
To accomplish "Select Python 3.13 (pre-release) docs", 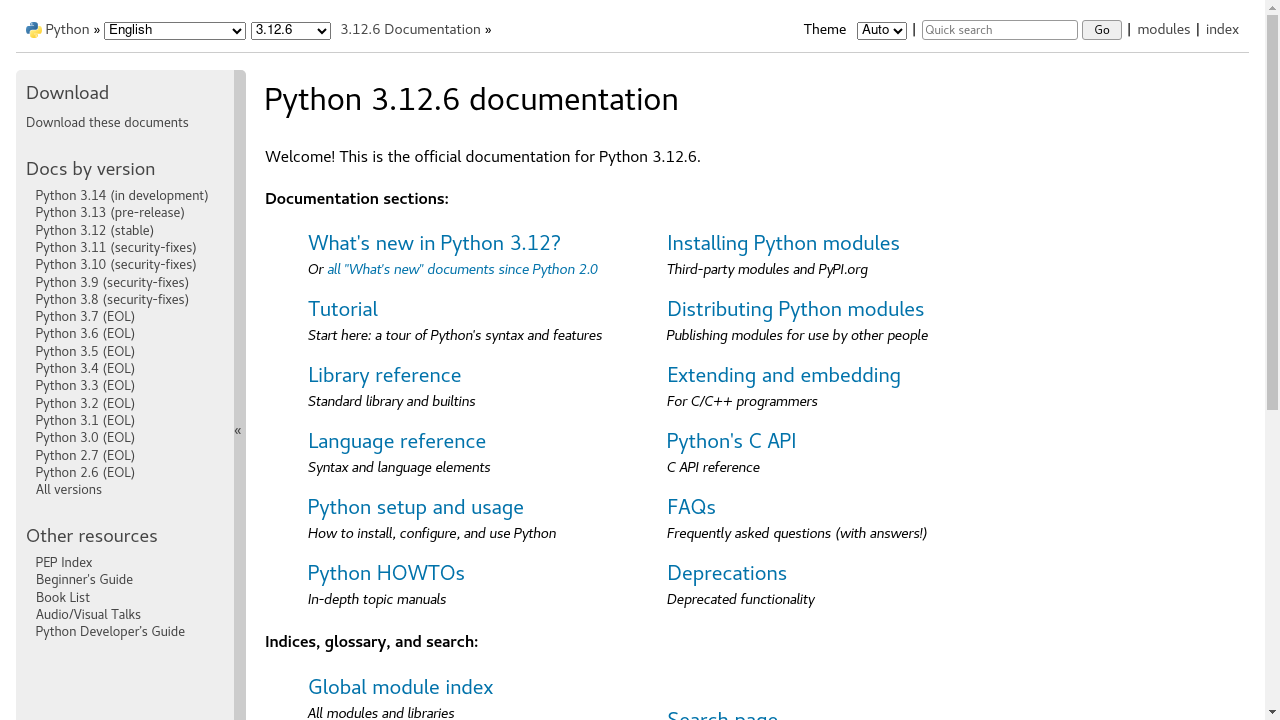I will point(110,212).
